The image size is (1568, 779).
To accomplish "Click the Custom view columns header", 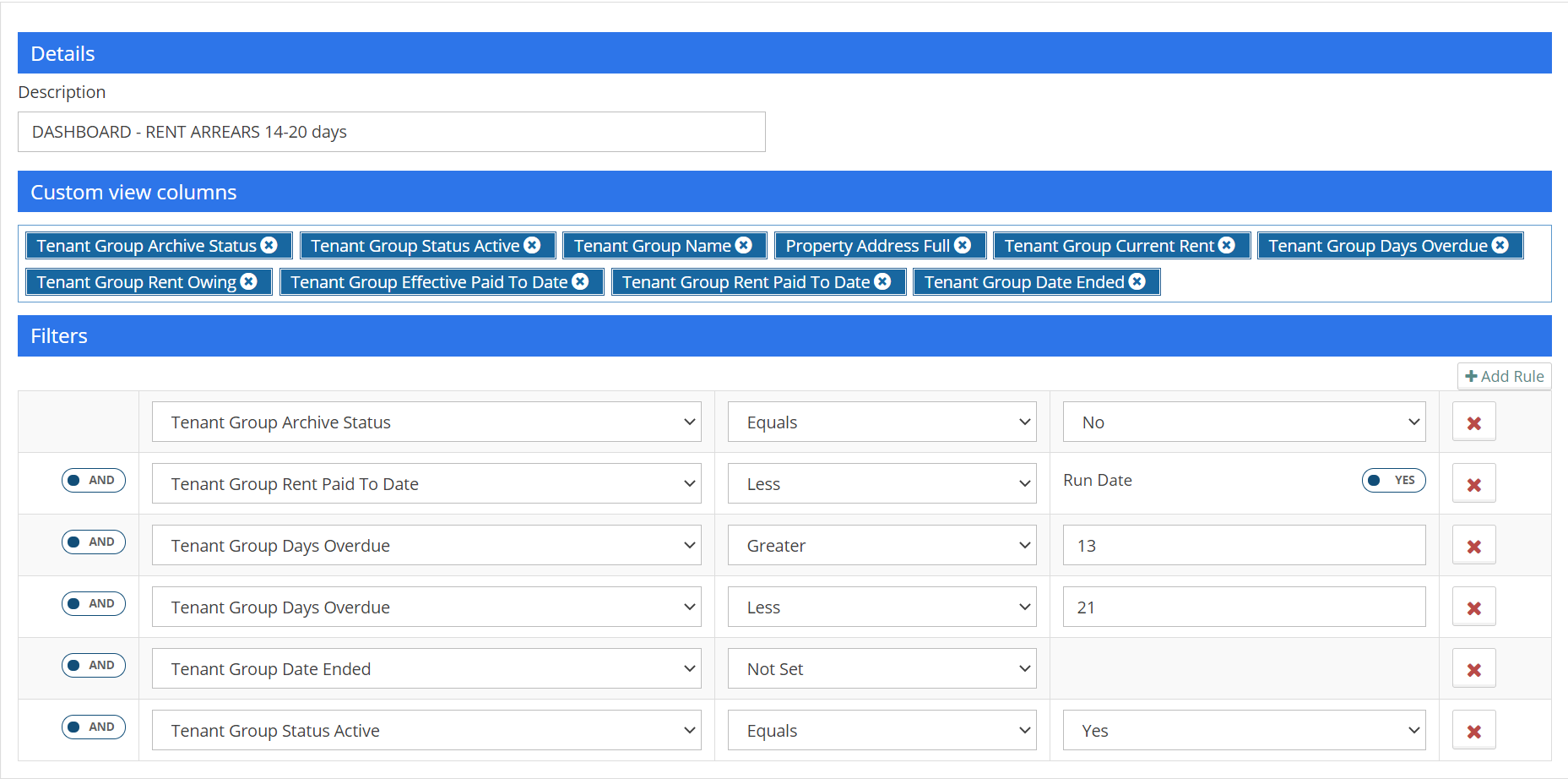I will coord(784,192).
